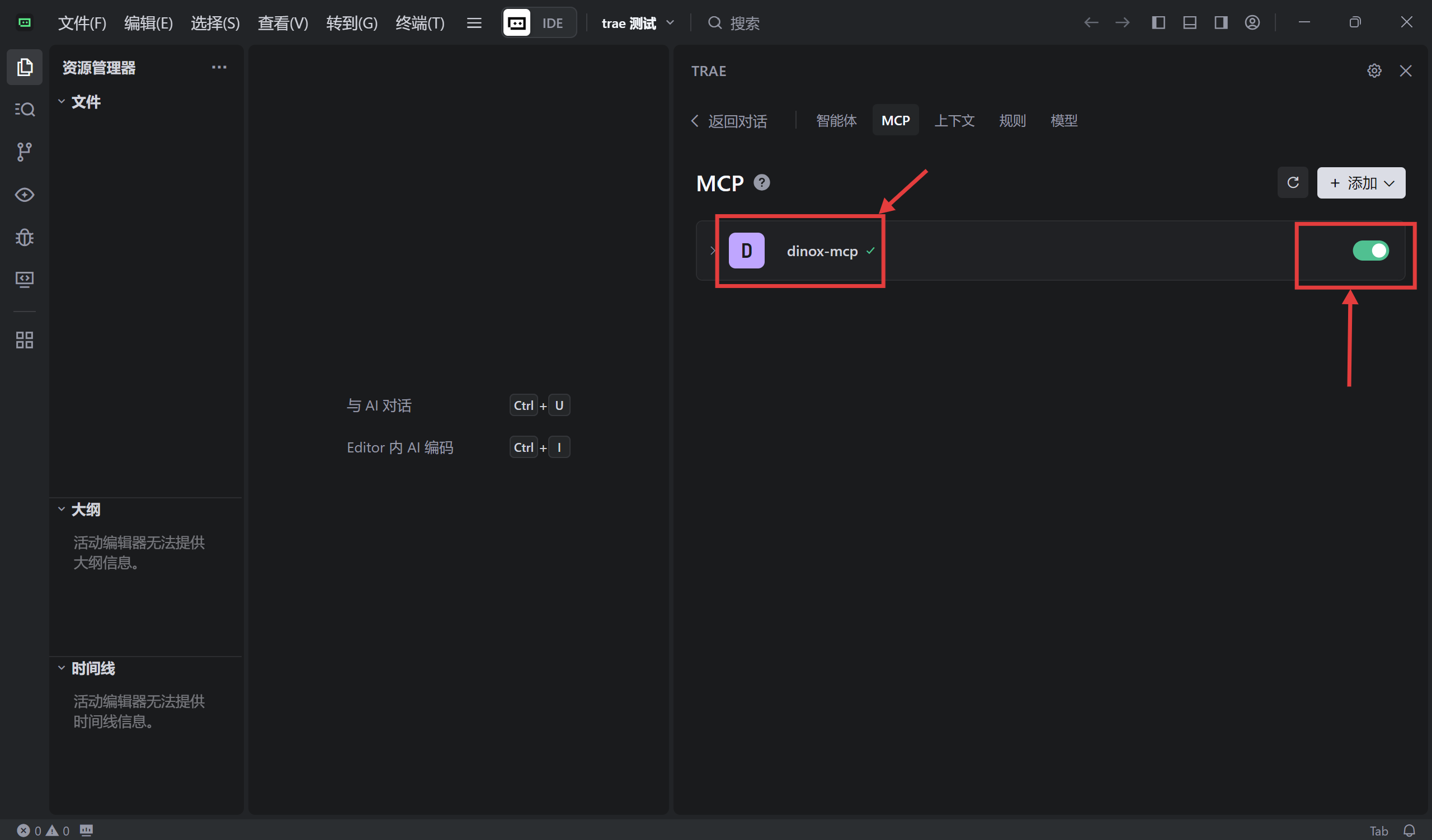Switch to the 模型 tab
This screenshot has height=840, width=1432.
pos(1064,120)
